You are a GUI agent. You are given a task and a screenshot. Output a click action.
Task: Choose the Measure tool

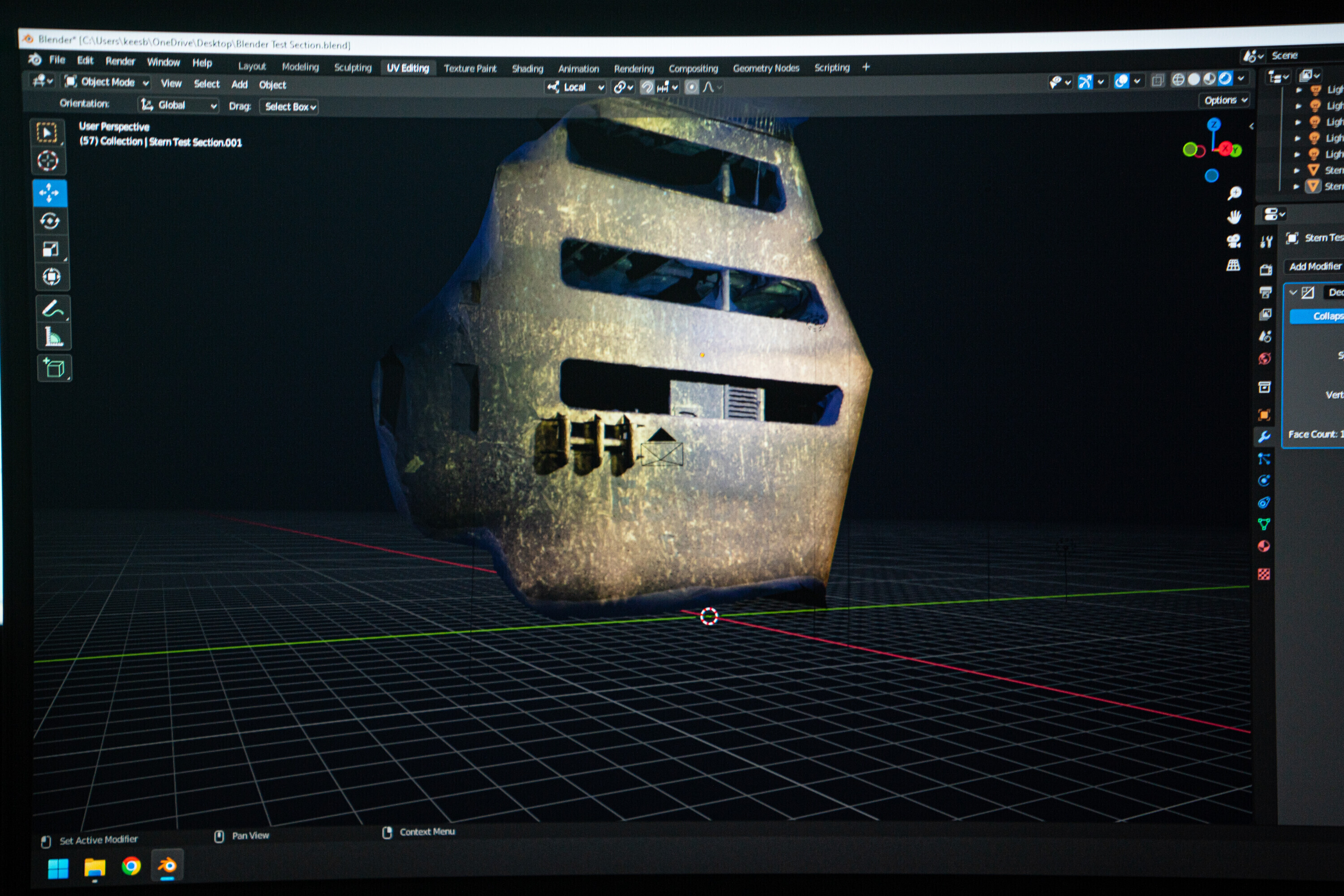point(54,337)
